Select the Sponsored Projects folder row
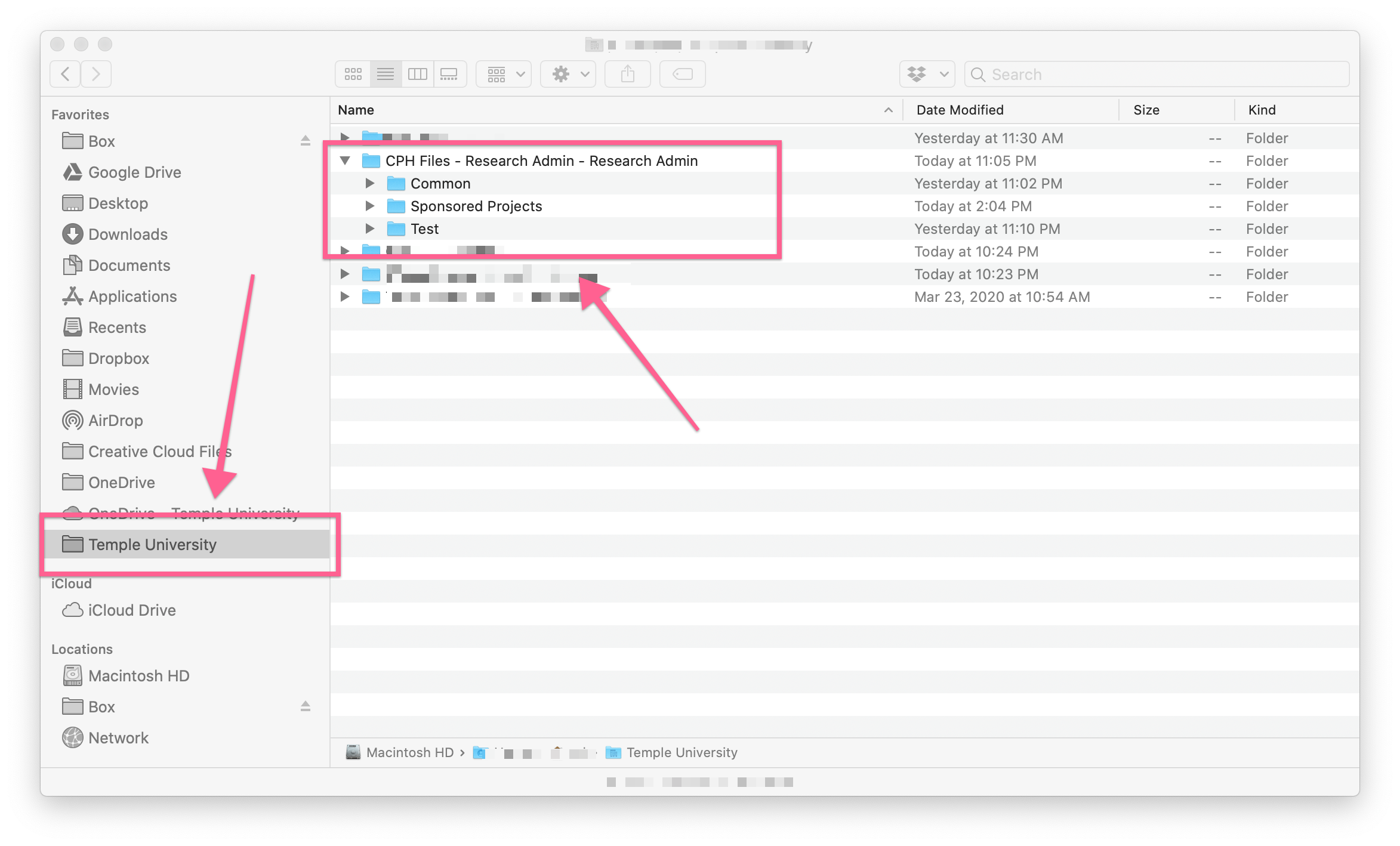Image resolution: width=1400 pixels, height=846 pixels. tap(845, 206)
